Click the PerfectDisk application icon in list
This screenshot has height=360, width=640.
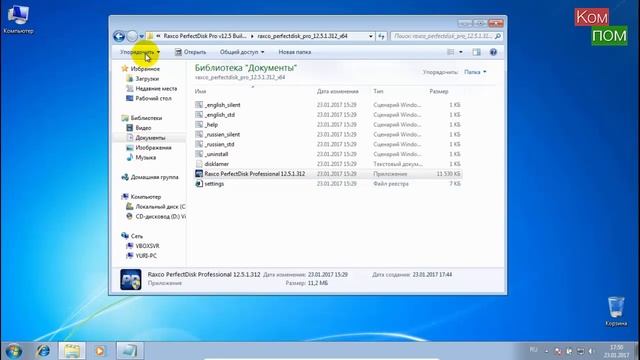point(199,174)
